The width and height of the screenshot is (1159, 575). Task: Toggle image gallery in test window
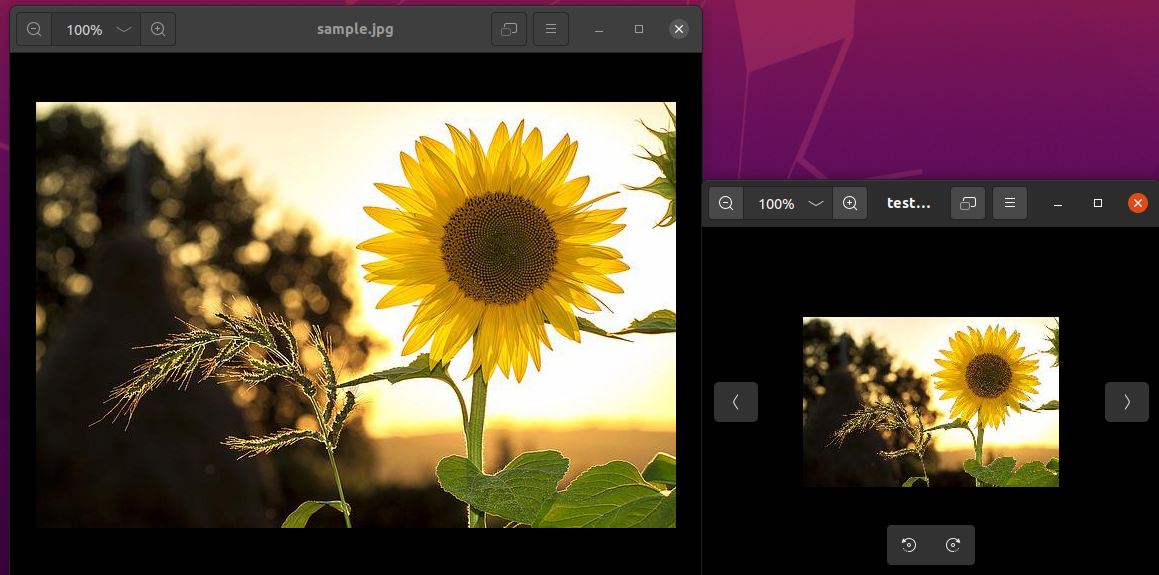967,203
